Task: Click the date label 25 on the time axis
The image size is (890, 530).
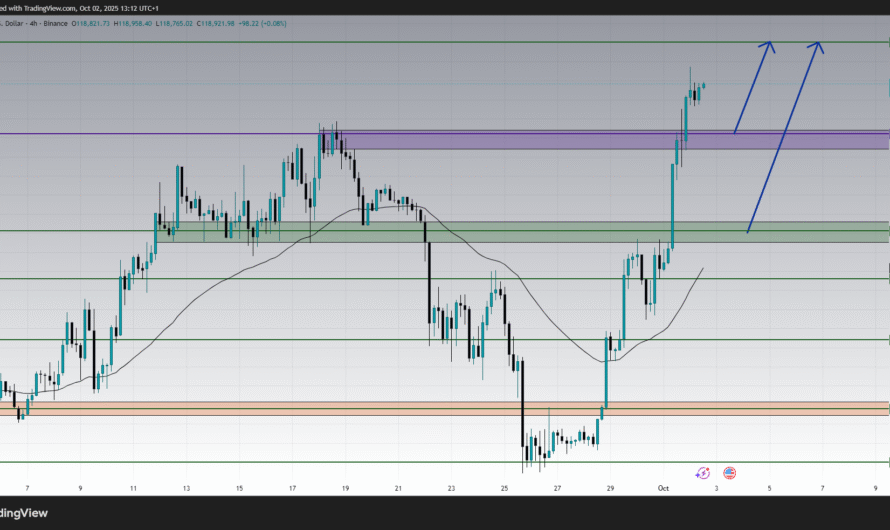Action: pos(504,488)
